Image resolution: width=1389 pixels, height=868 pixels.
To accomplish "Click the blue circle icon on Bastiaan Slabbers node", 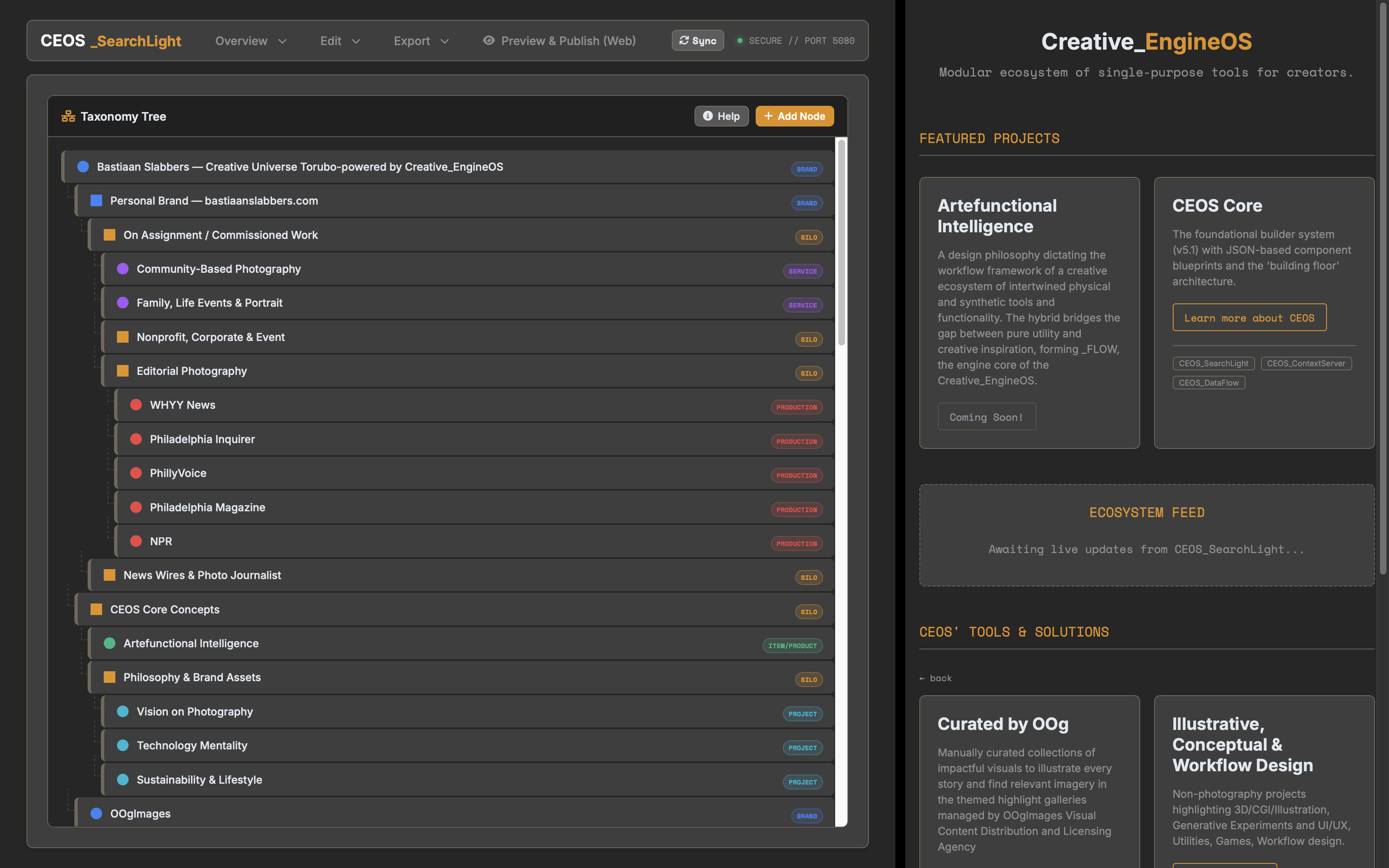I will click(83, 167).
